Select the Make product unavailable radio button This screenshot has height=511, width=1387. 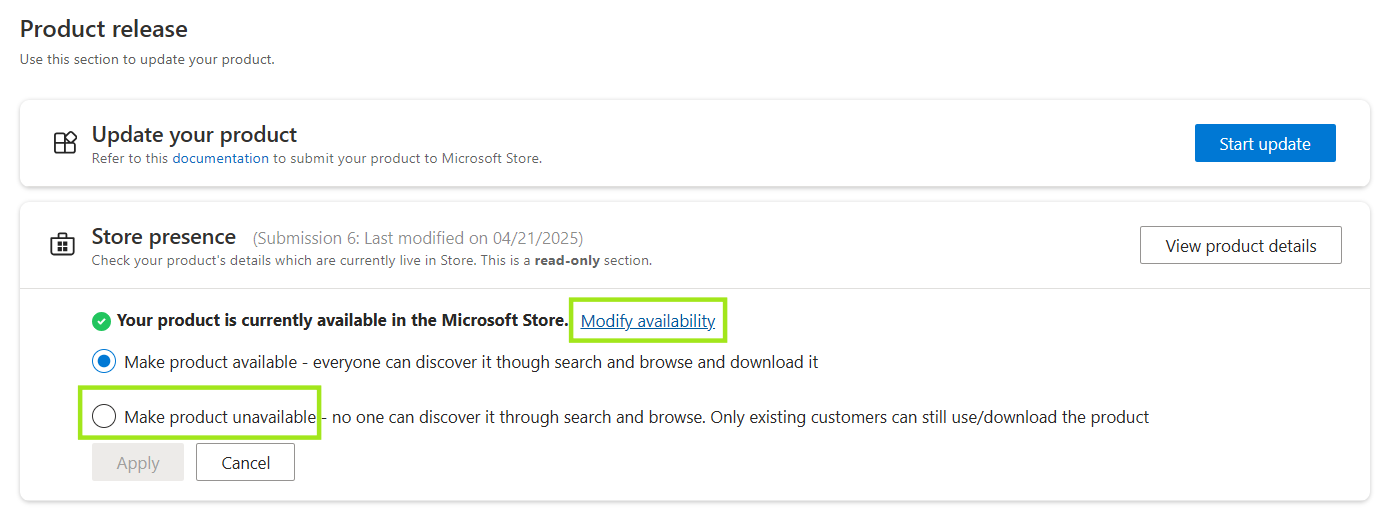103,417
